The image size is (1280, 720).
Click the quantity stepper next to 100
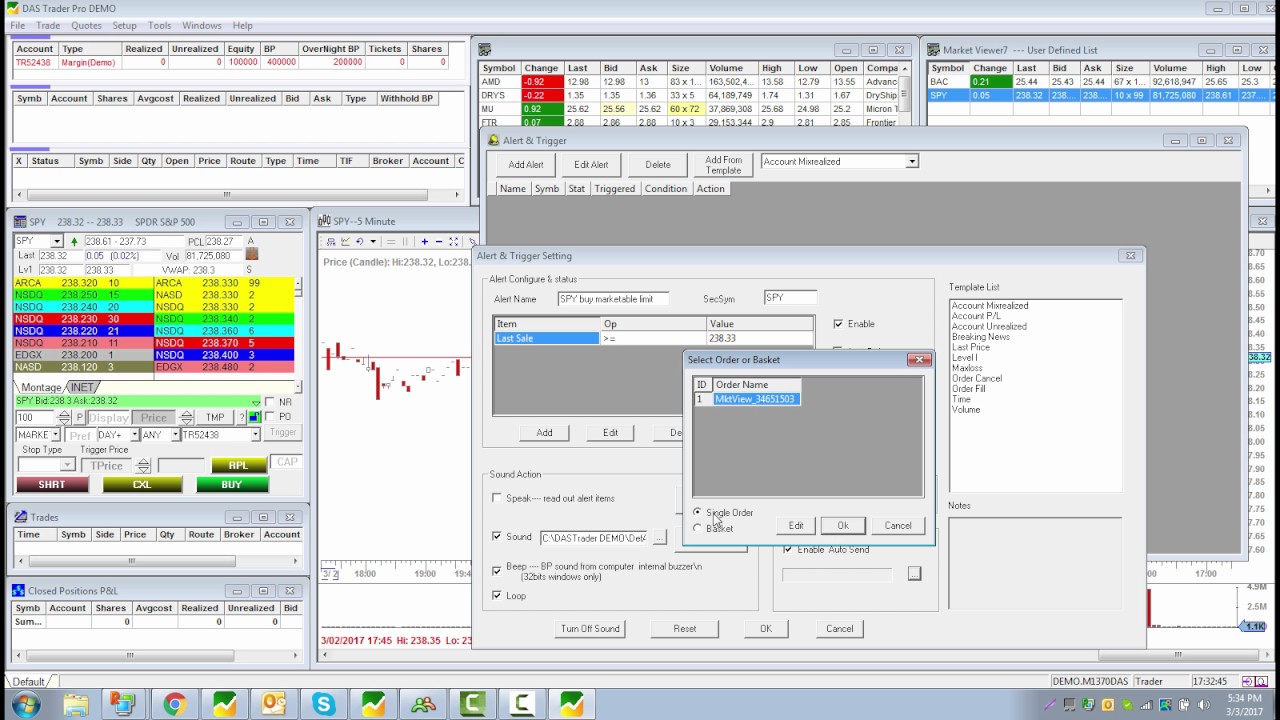click(64, 417)
